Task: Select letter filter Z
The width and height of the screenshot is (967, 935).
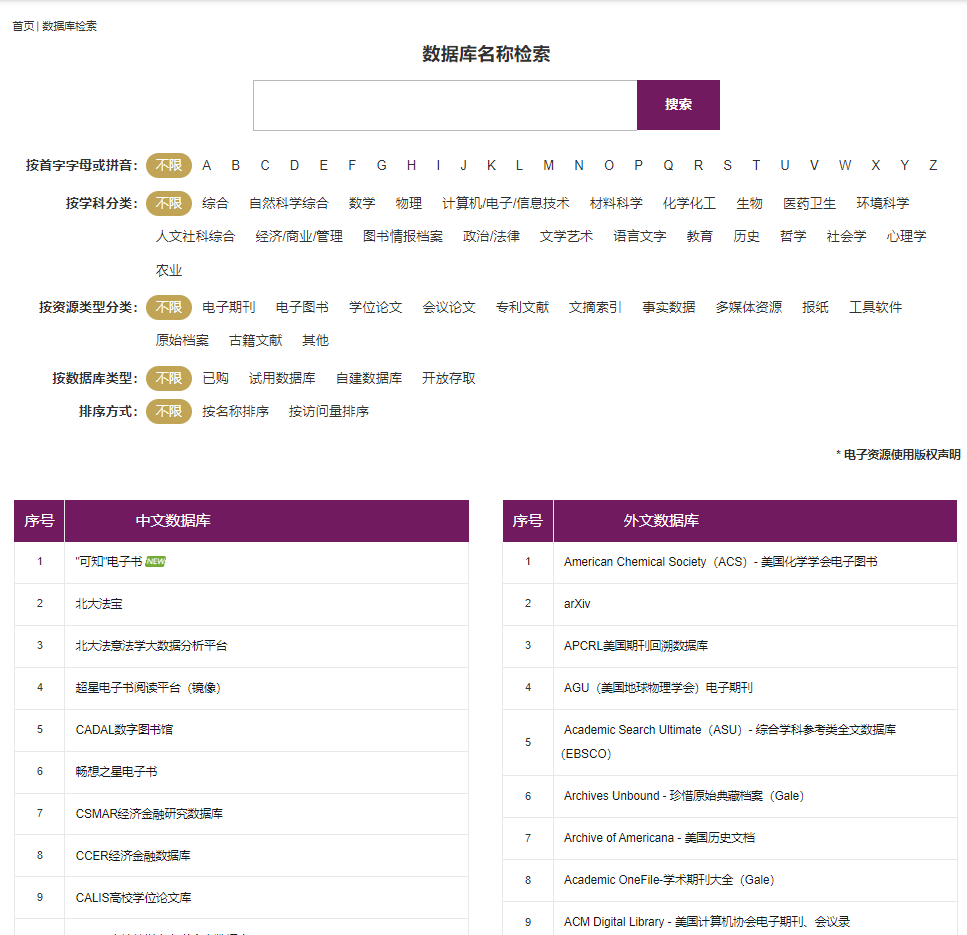Action: [x=933, y=165]
